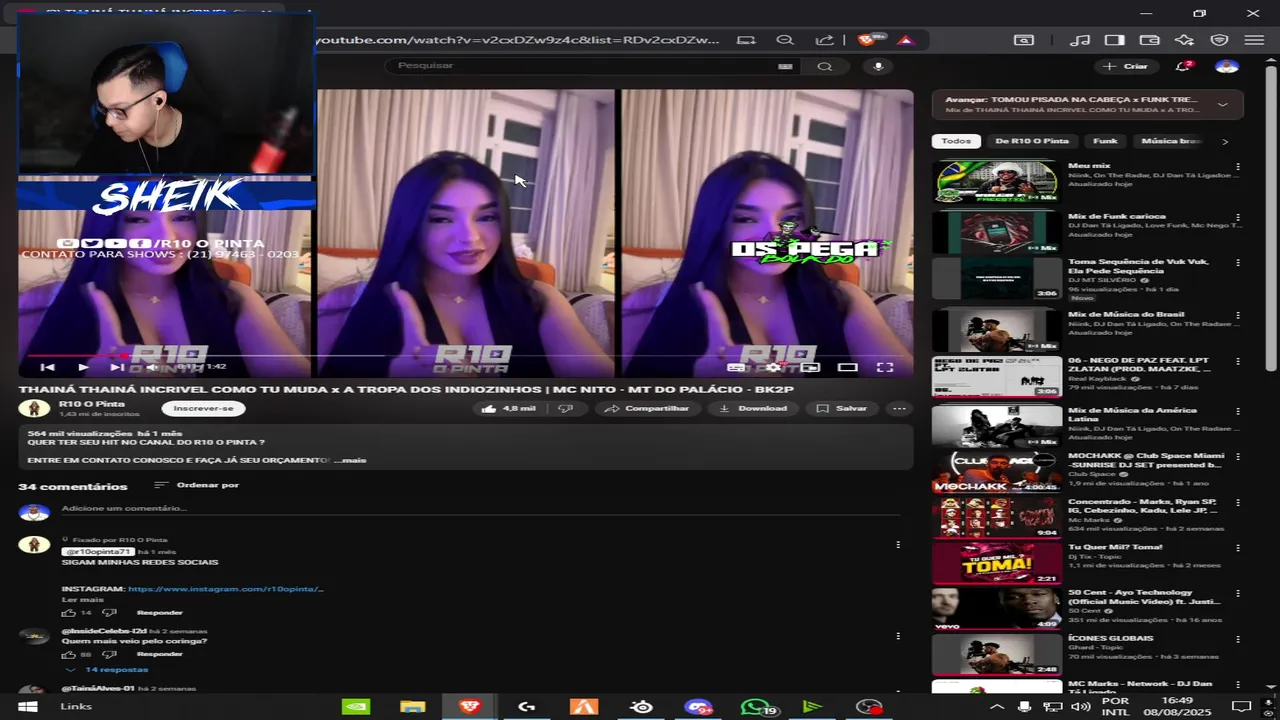Open options menu for the pinned comment
Screen dimensions: 1280x720
point(898,545)
